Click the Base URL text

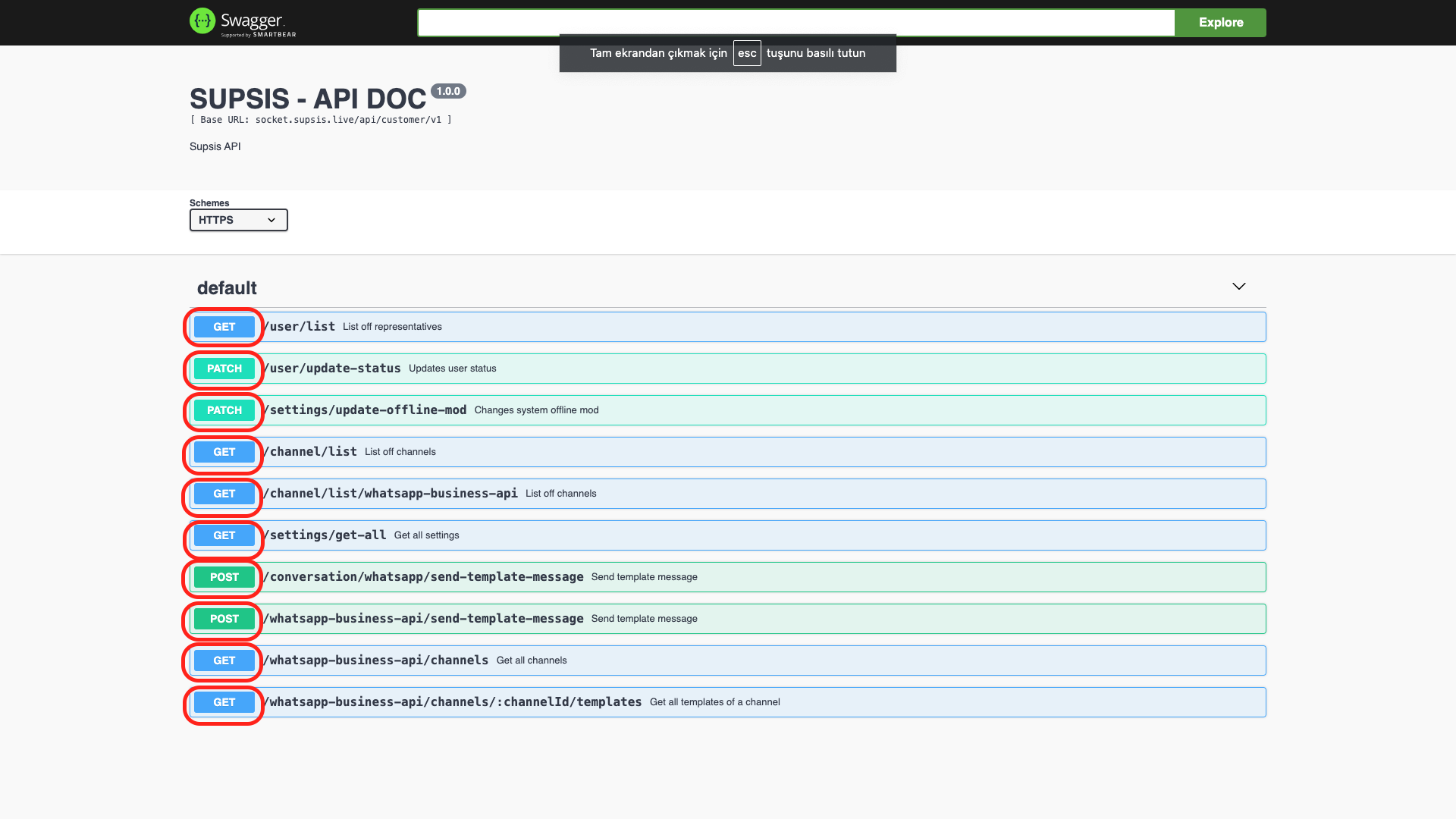coord(321,120)
